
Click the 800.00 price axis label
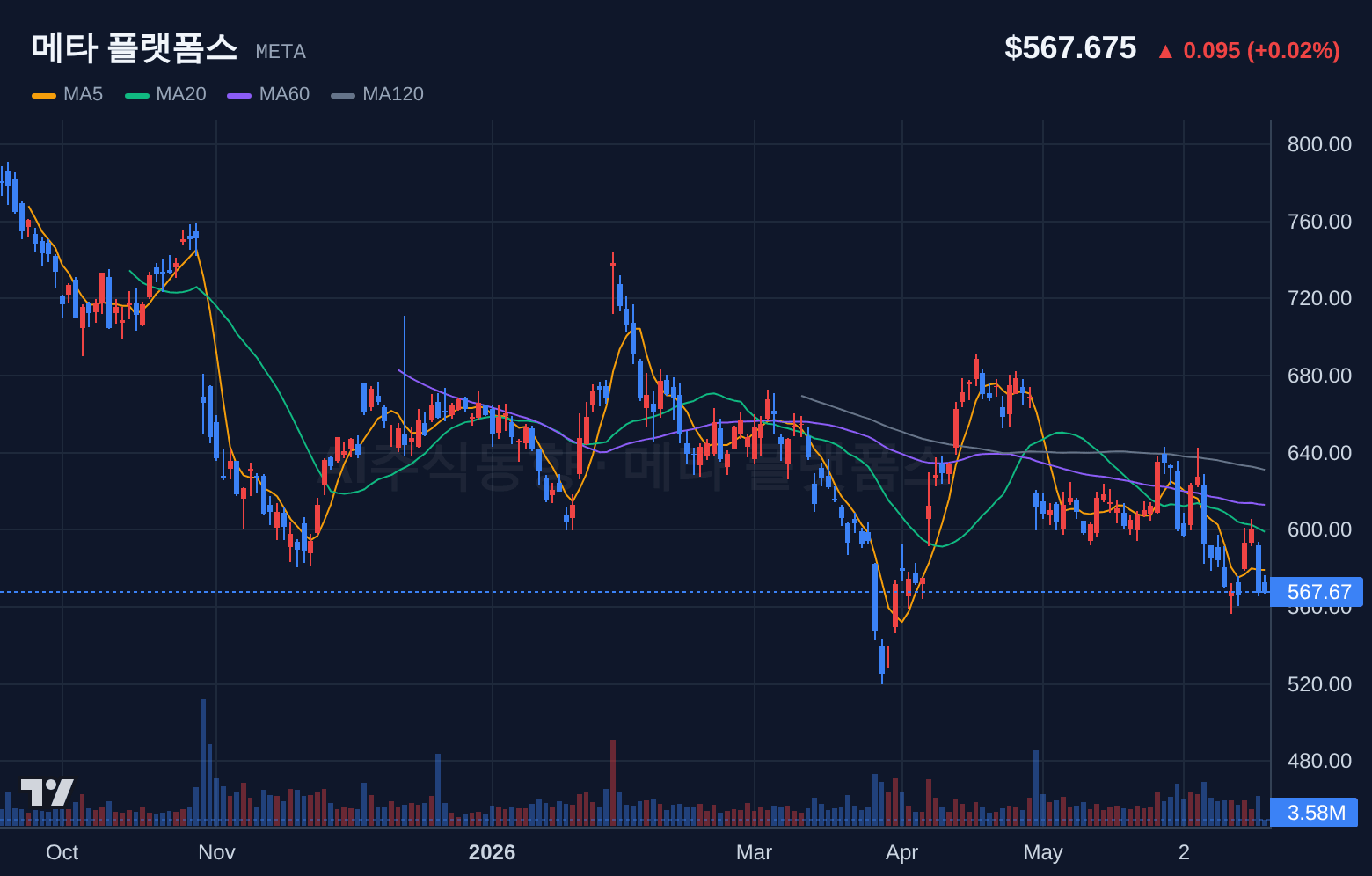pyautogui.click(x=1319, y=144)
